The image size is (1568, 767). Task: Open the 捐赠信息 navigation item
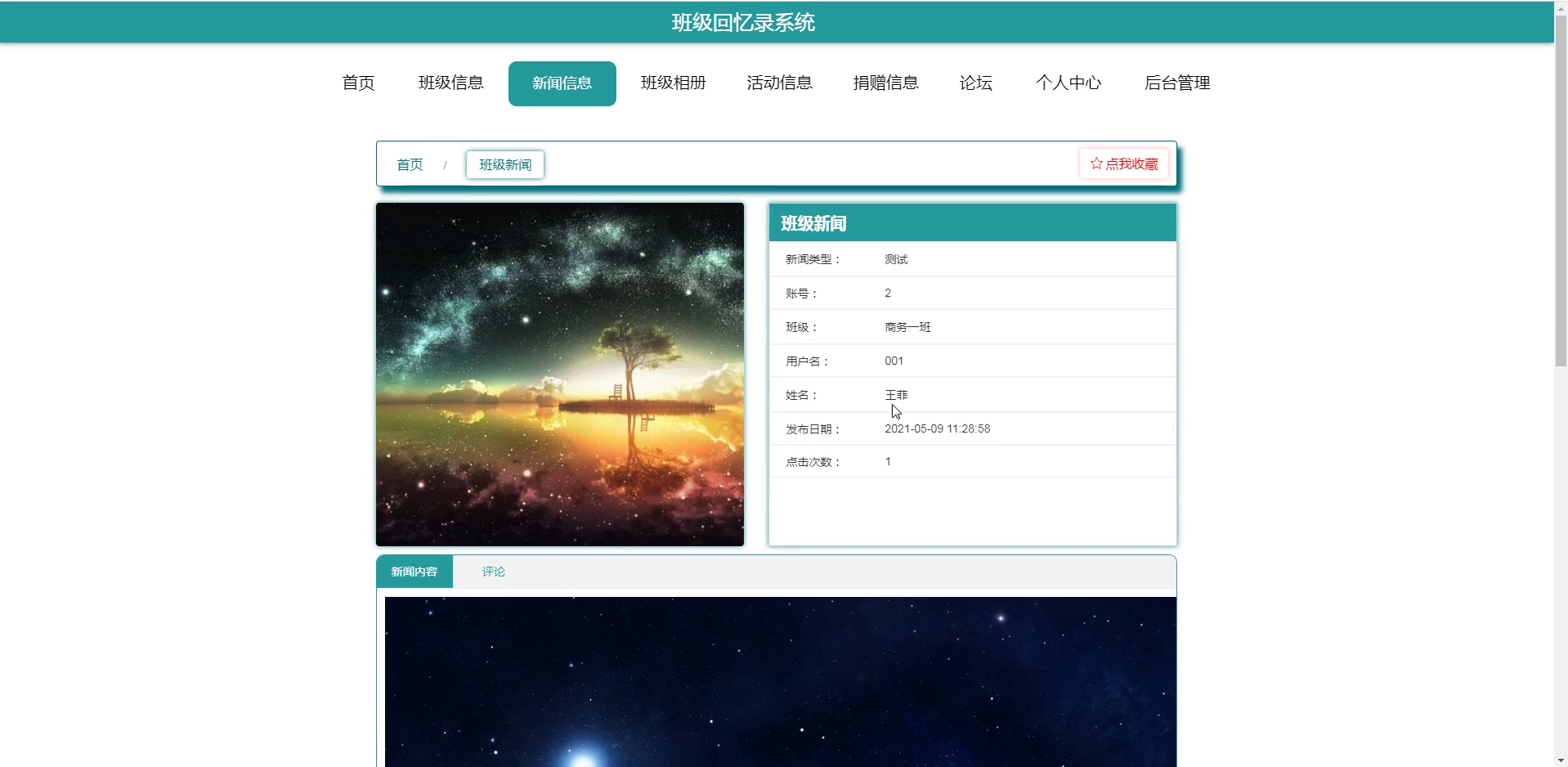pos(886,83)
